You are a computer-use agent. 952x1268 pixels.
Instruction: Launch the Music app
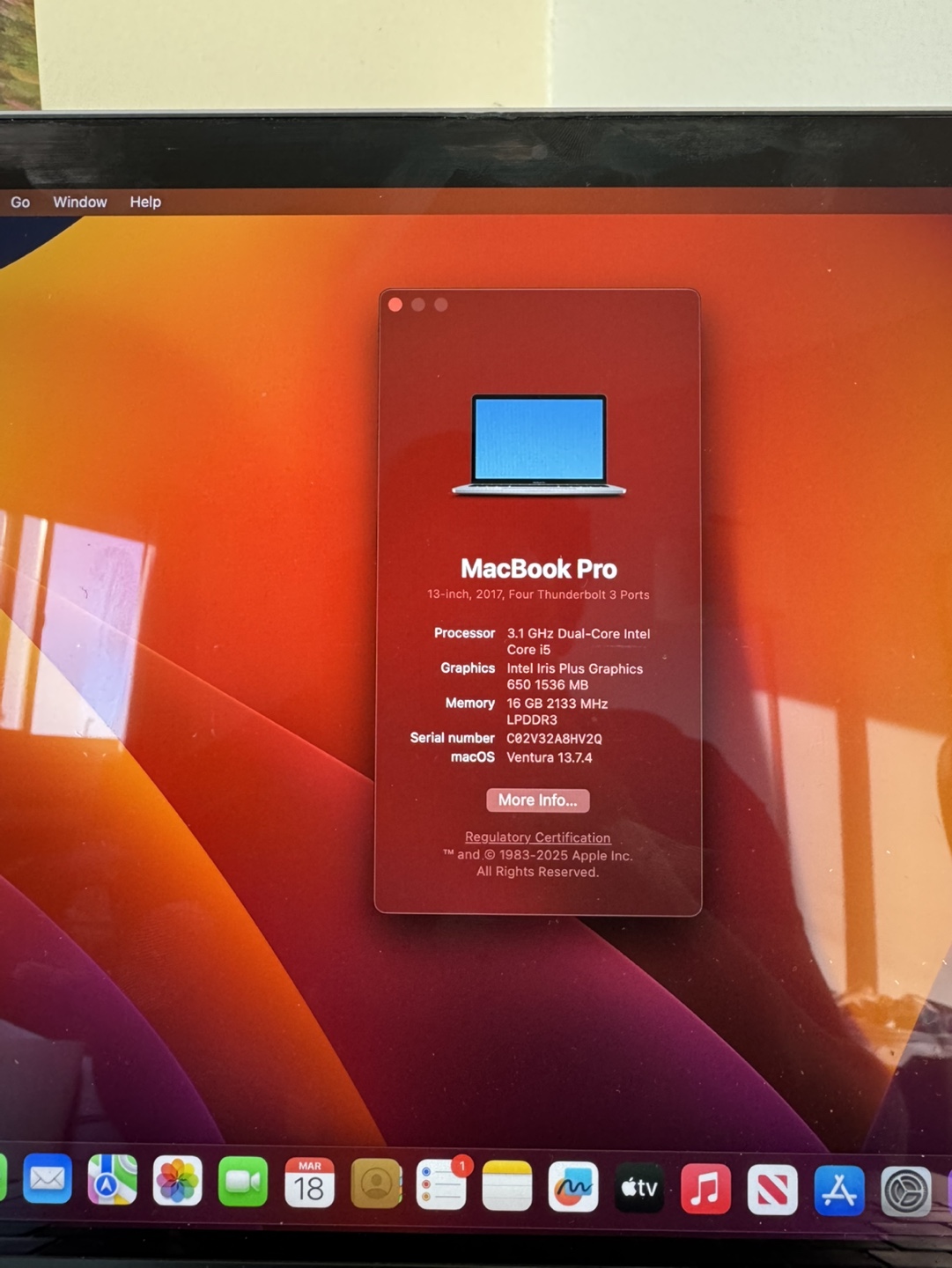pos(705,1188)
